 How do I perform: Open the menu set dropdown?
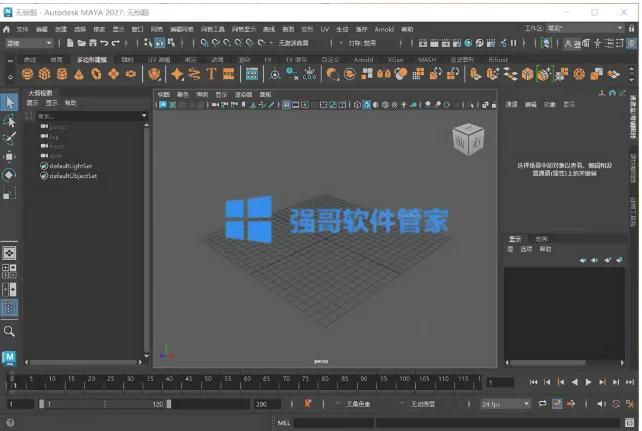click(28, 43)
